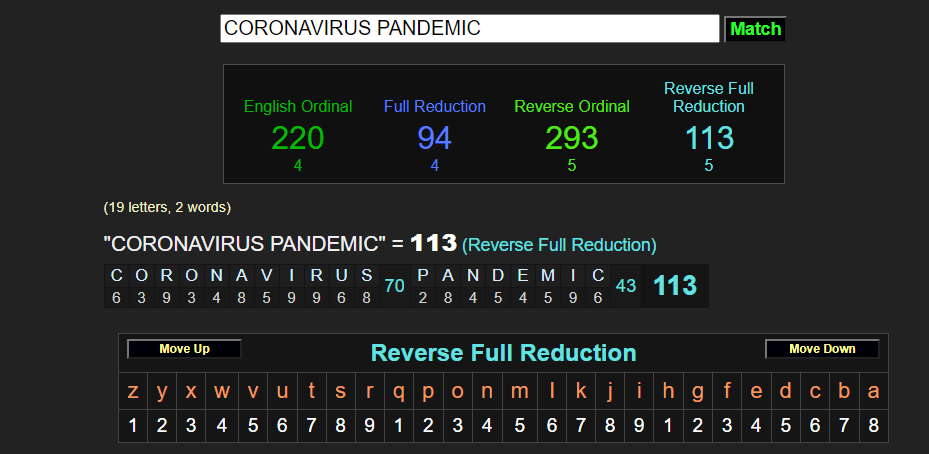Click the Move Up button

(184, 349)
